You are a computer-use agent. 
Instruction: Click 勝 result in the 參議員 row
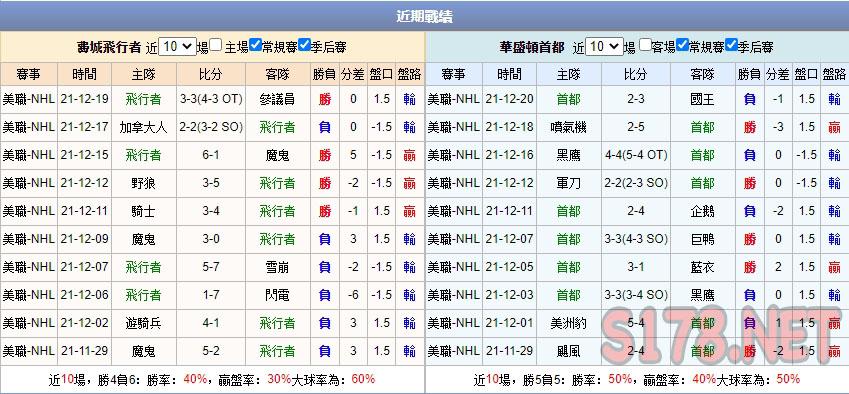click(x=324, y=99)
